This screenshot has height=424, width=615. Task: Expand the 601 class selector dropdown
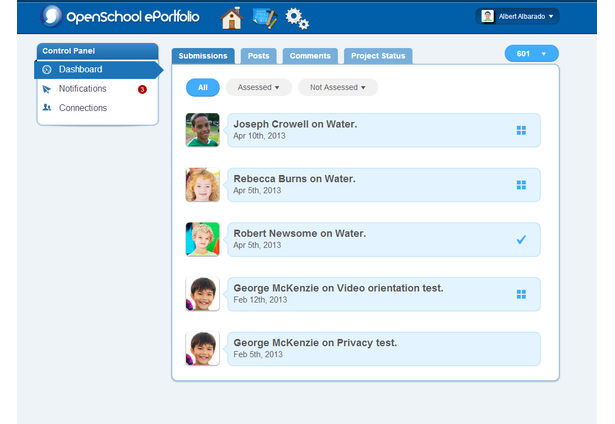pyautogui.click(x=531, y=54)
